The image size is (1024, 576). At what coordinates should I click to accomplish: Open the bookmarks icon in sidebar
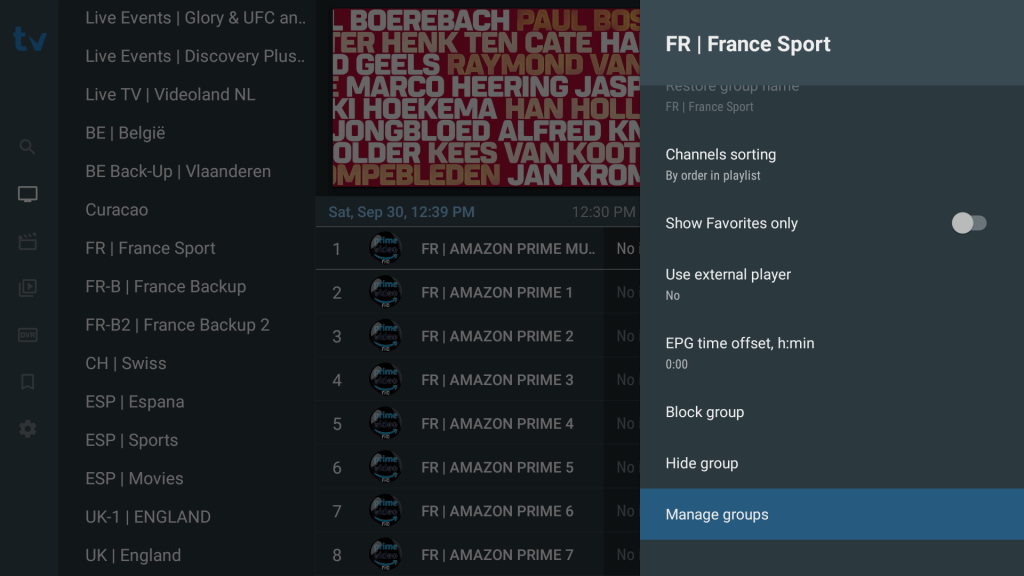point(28,381)
